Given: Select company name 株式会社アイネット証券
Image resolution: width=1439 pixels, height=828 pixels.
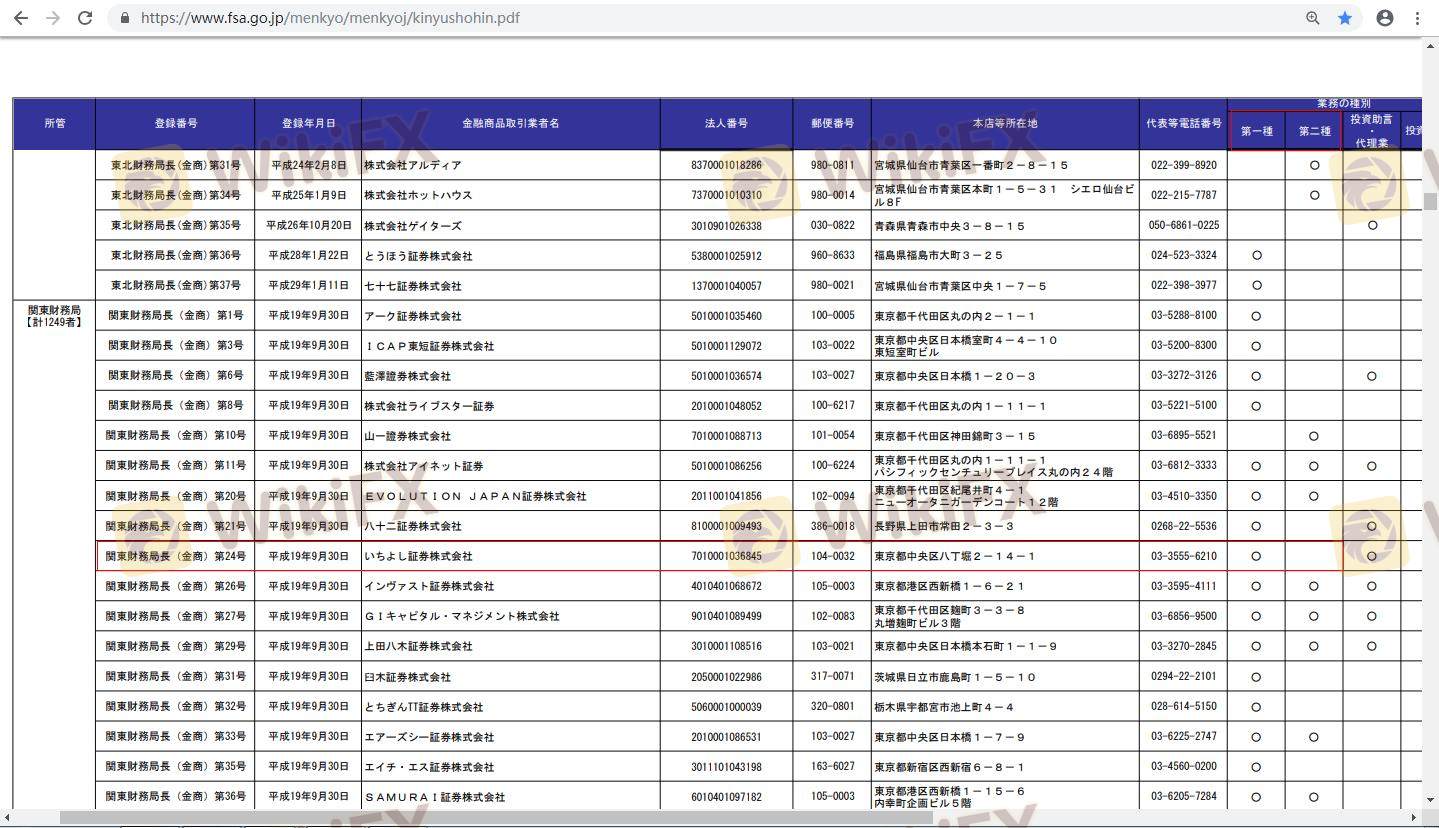Looking at the screenshot, I should coord(423,466).
